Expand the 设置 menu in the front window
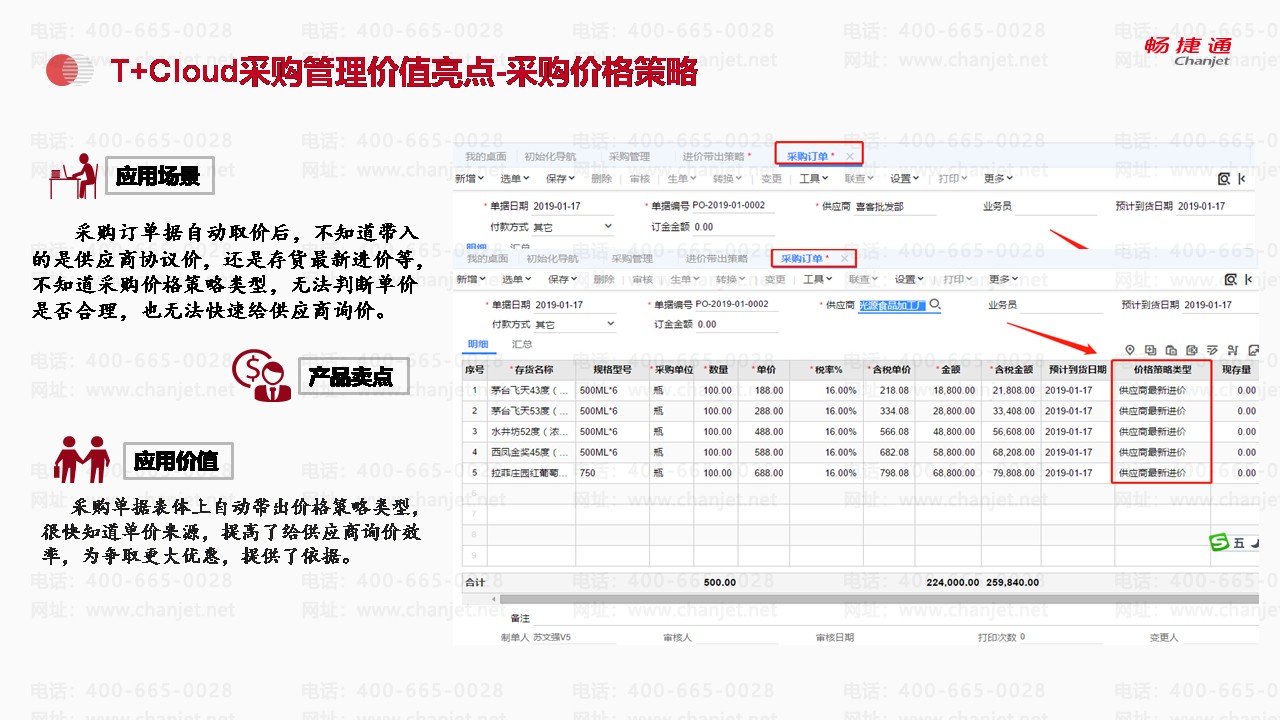 click(x=908, y=280)
